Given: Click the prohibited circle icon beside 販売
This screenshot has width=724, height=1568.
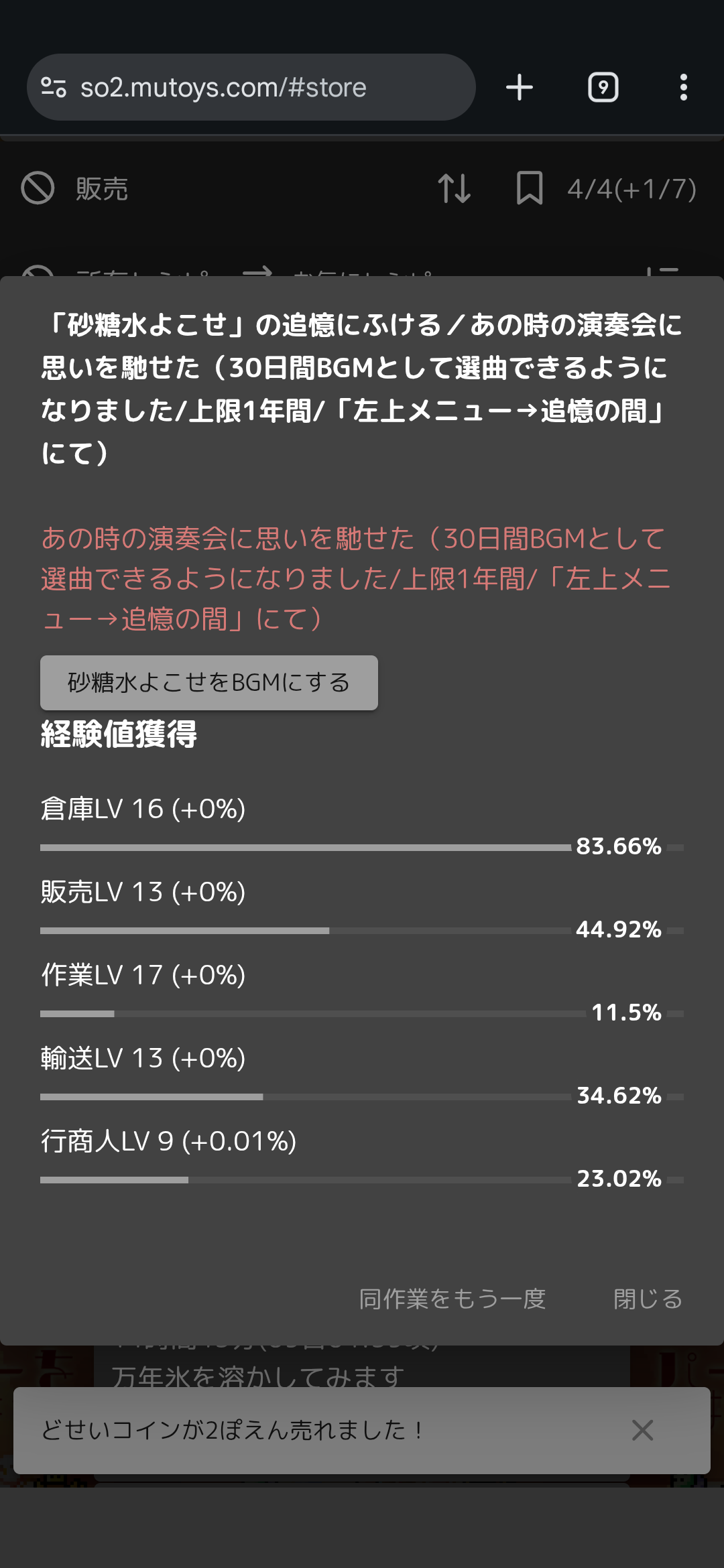Looking at the screenshot, I should tap(37, 188).
